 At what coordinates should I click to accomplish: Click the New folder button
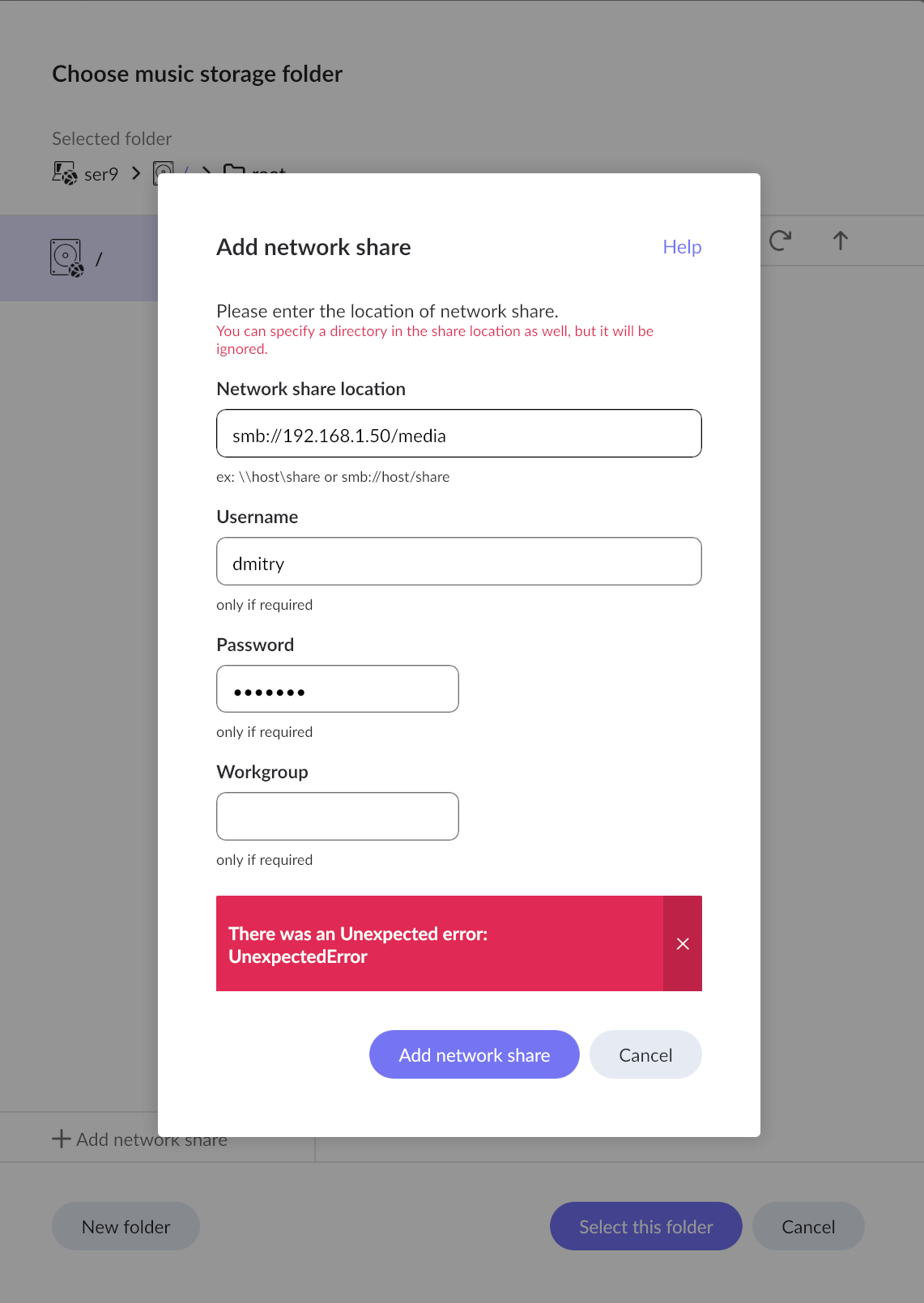click(x=126, y=1227)
